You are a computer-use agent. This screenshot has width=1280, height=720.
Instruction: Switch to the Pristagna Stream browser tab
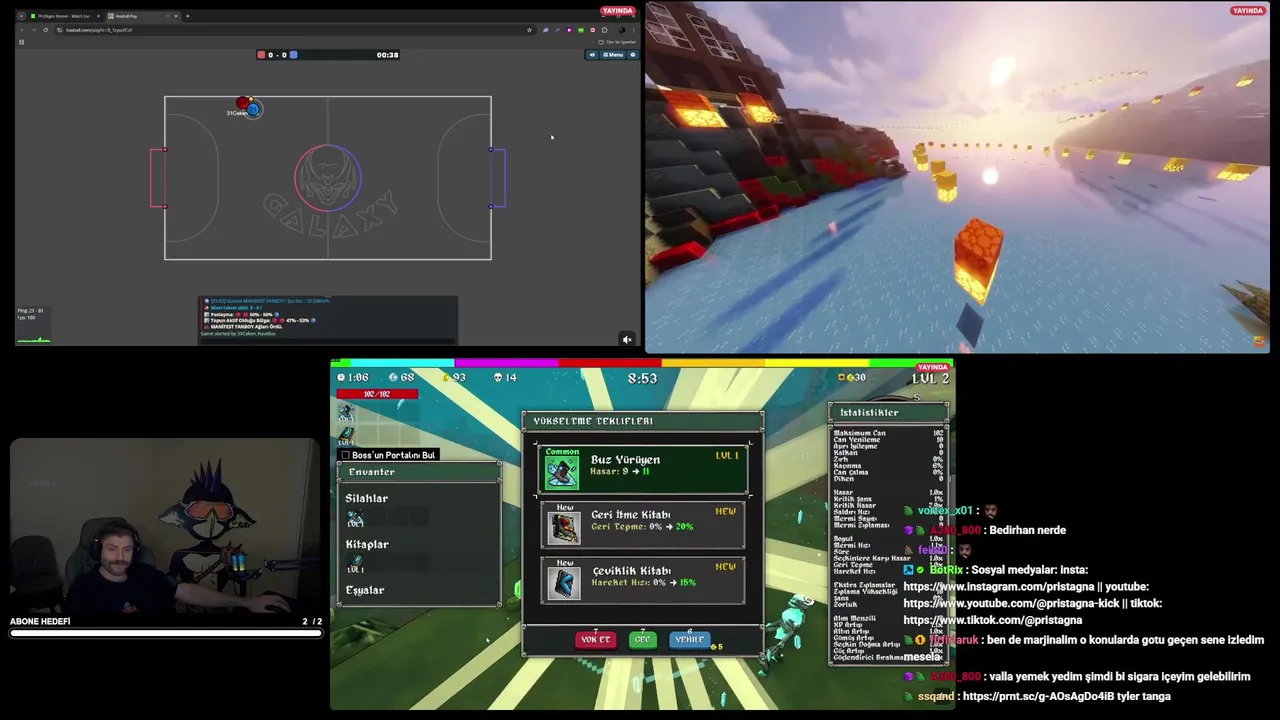pos(65,16)
